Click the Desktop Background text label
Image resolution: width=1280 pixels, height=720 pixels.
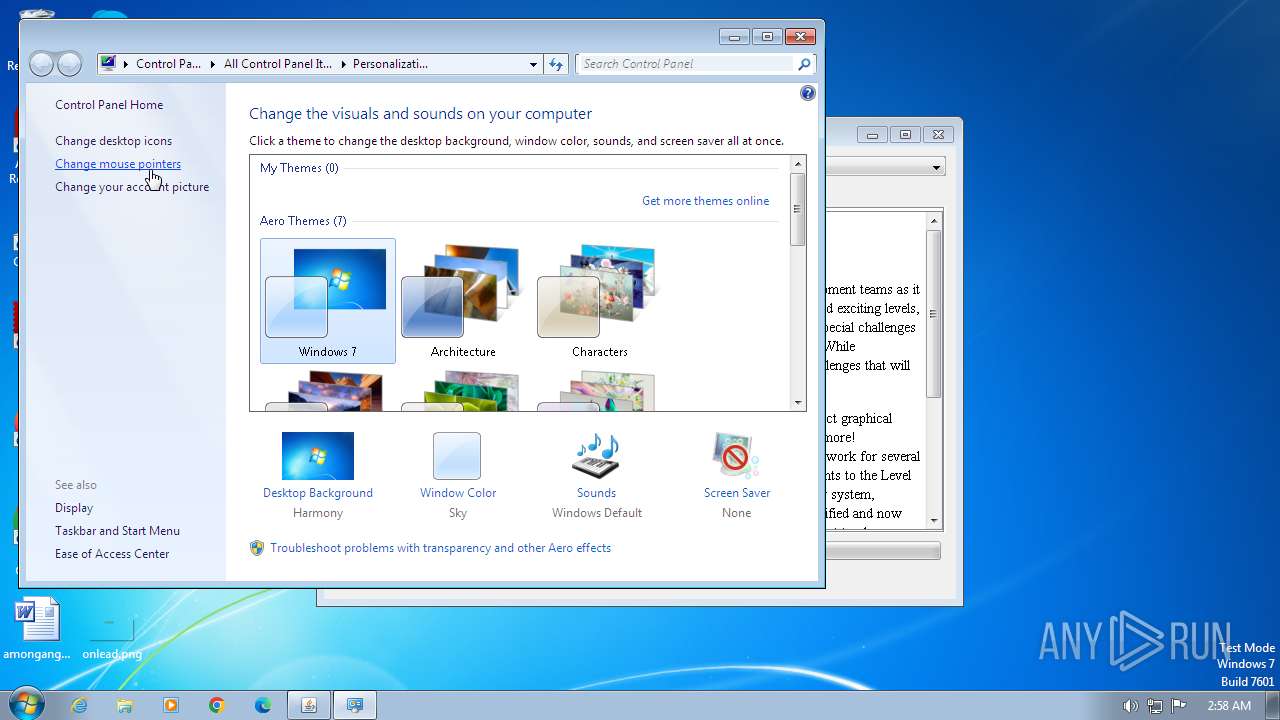pyautogui.click(x=318, y=493)
